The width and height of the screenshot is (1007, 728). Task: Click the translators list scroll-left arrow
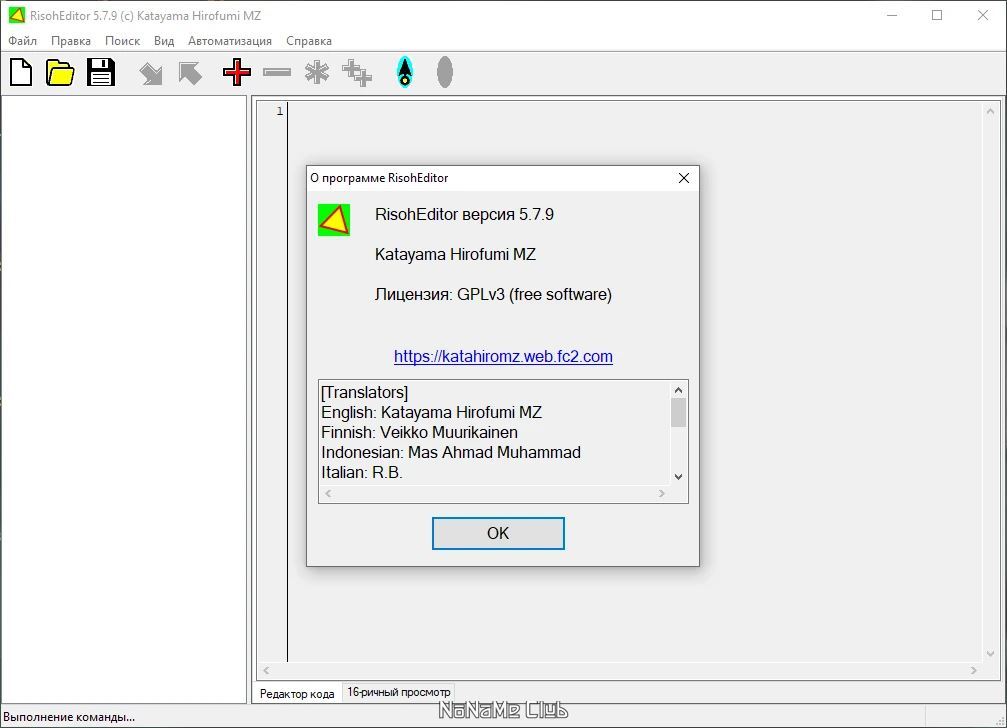point(328,494)
